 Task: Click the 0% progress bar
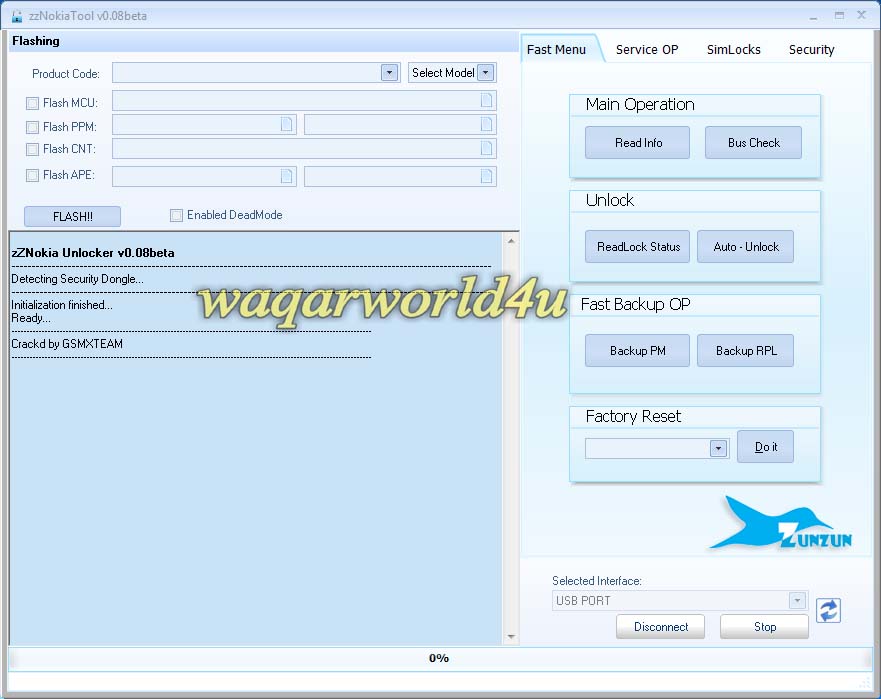pyautogui.click(x=438, y=659)
